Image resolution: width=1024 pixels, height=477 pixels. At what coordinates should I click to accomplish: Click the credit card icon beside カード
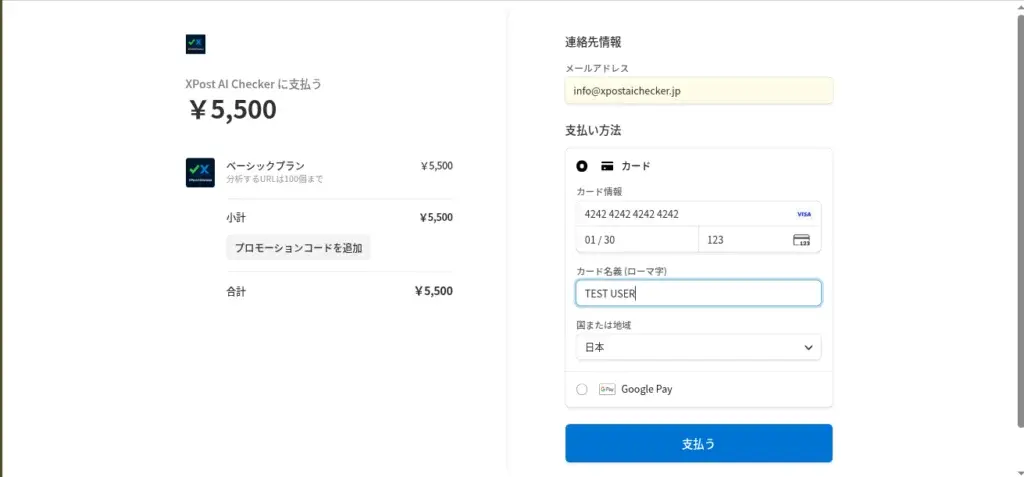coord(606,166)
